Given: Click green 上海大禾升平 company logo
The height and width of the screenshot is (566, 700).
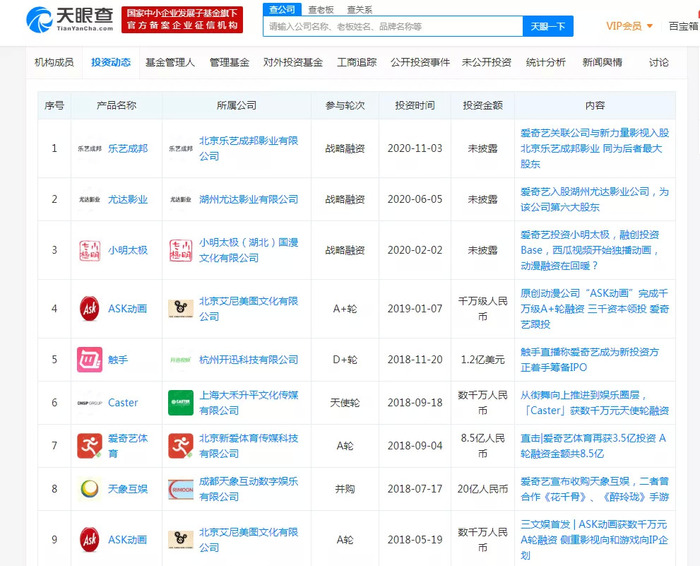Looking at the screenshot, I should point(181,403).
